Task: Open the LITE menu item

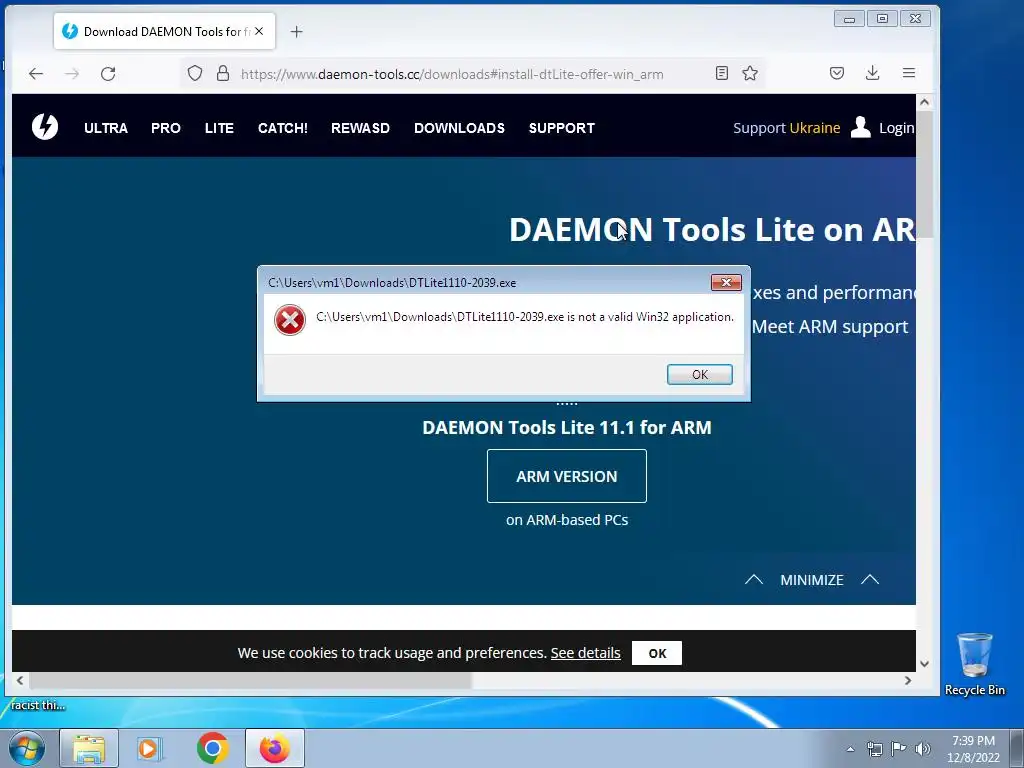Action: pyautogui.click(x=219, y=128)
